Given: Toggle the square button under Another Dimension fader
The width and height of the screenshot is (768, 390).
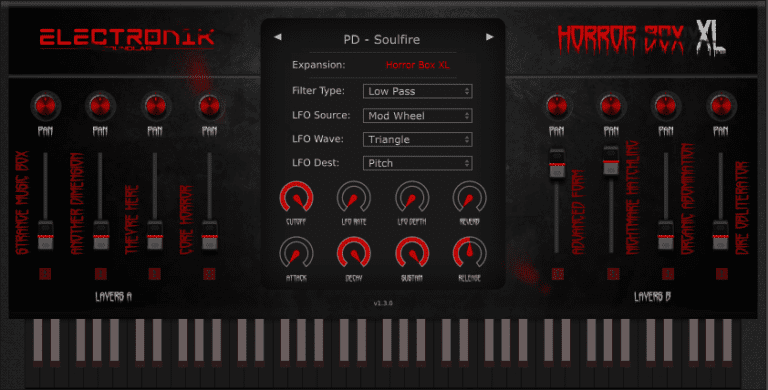Looking at the screenshot, I should 100,273.
